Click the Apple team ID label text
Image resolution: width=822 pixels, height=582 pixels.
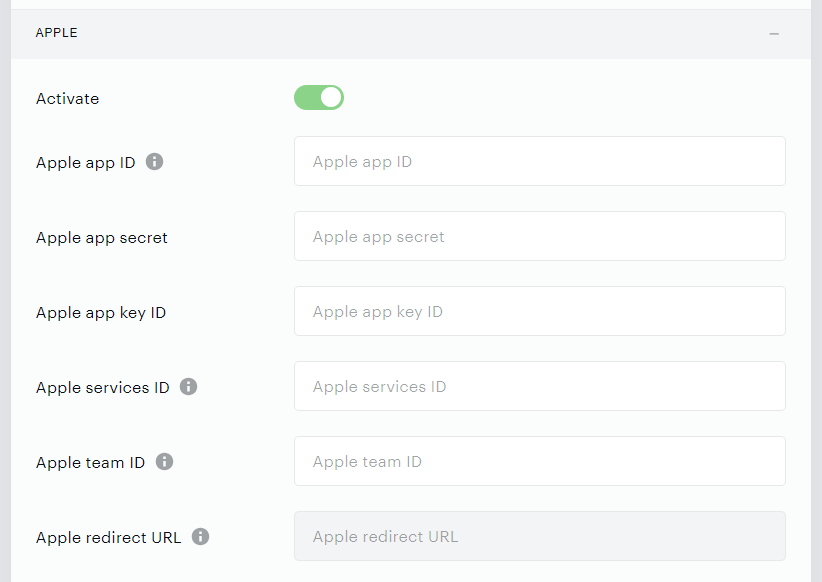pyautogui.click(x=90, y=462)
